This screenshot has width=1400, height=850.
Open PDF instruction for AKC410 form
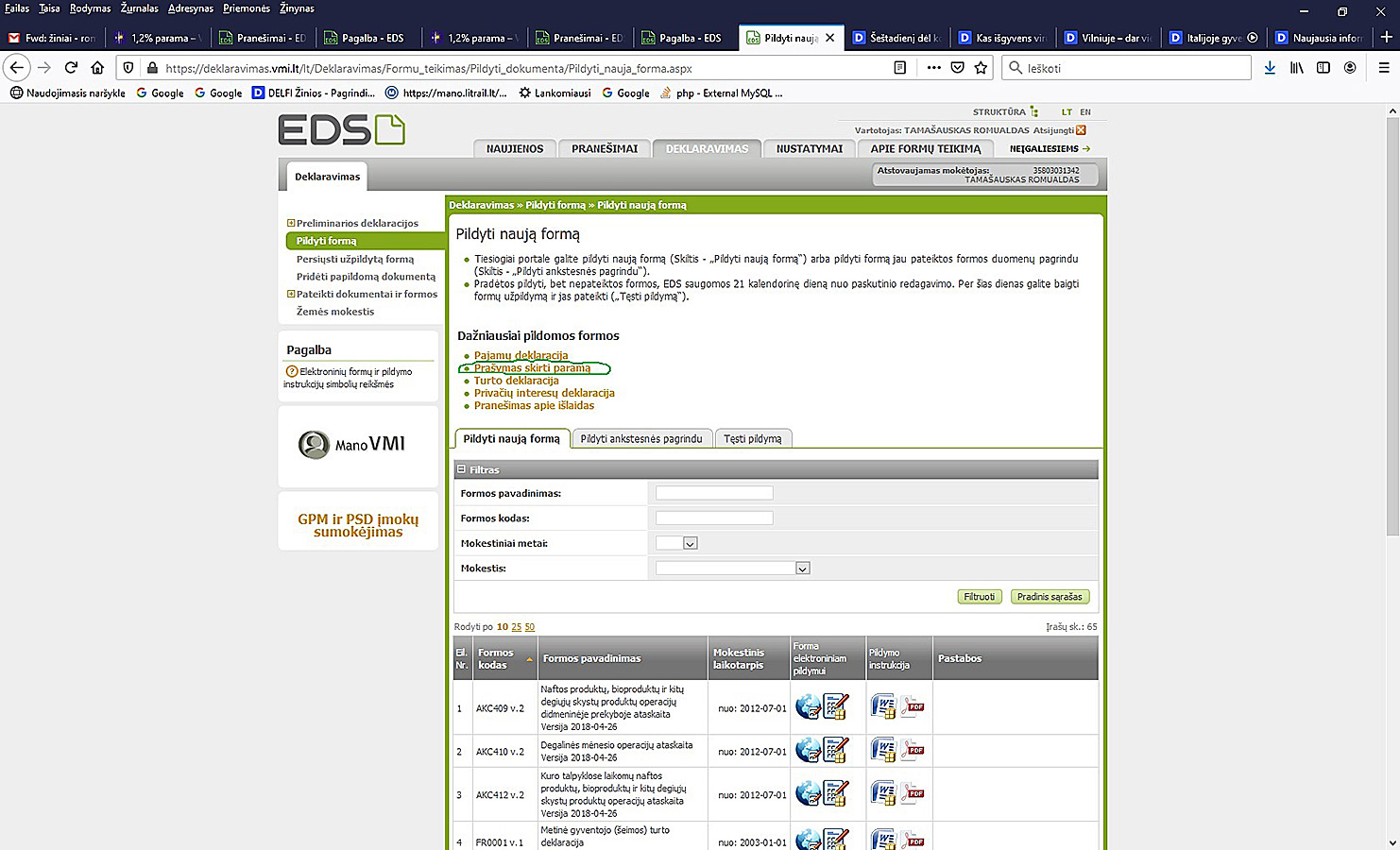pyautogui.click(x=912, y=751)
